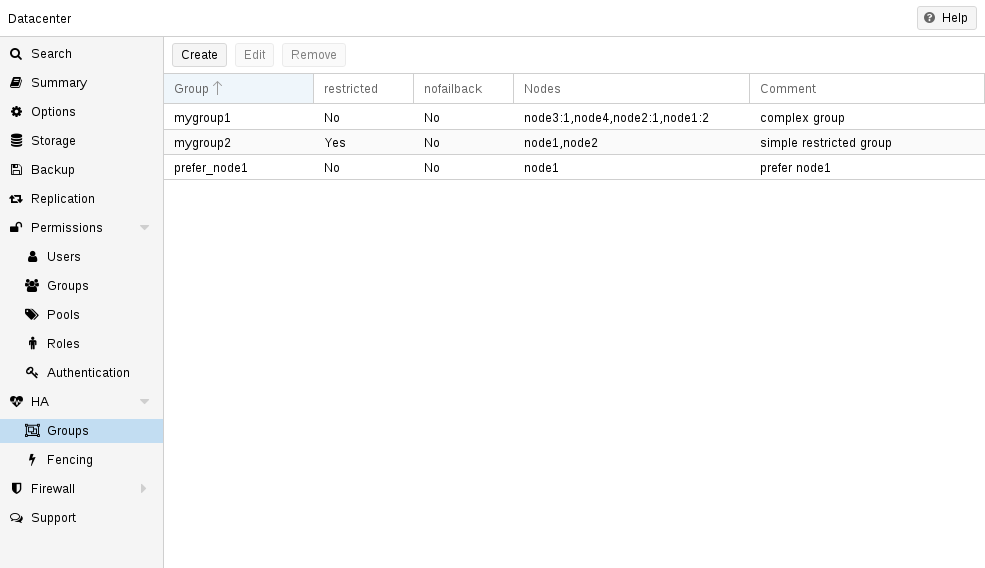
Task: Open the Authentication settings page
Action: click(x=88, y=373)
